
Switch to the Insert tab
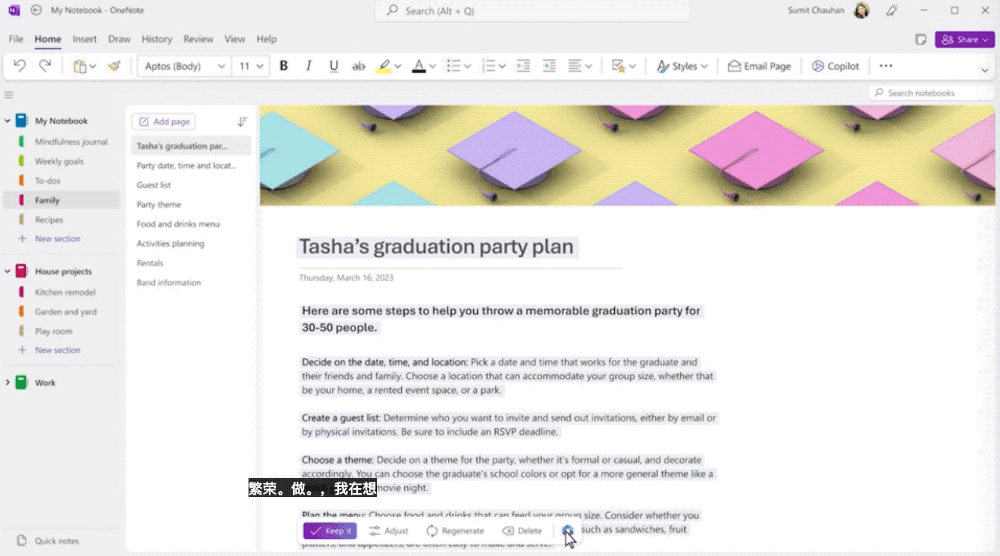85,39
